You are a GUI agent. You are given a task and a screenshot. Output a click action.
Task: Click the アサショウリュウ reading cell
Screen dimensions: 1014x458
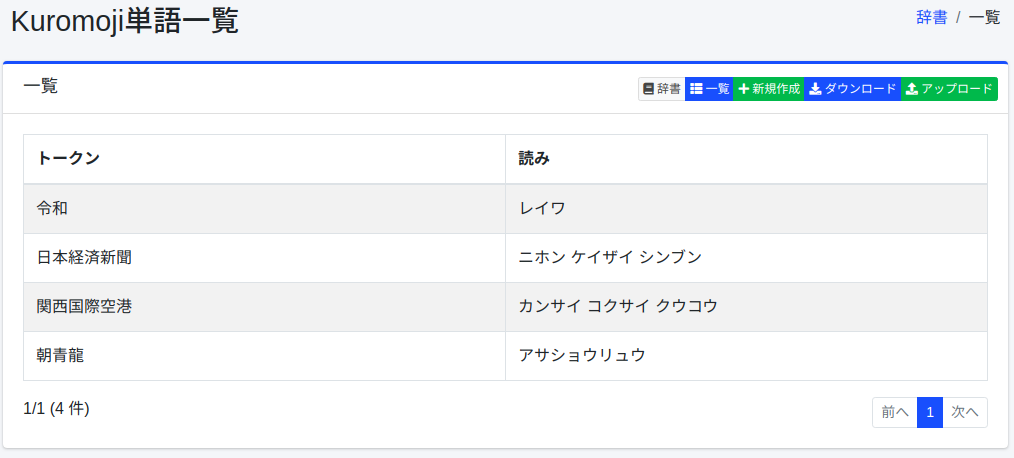tap(582, 355)
